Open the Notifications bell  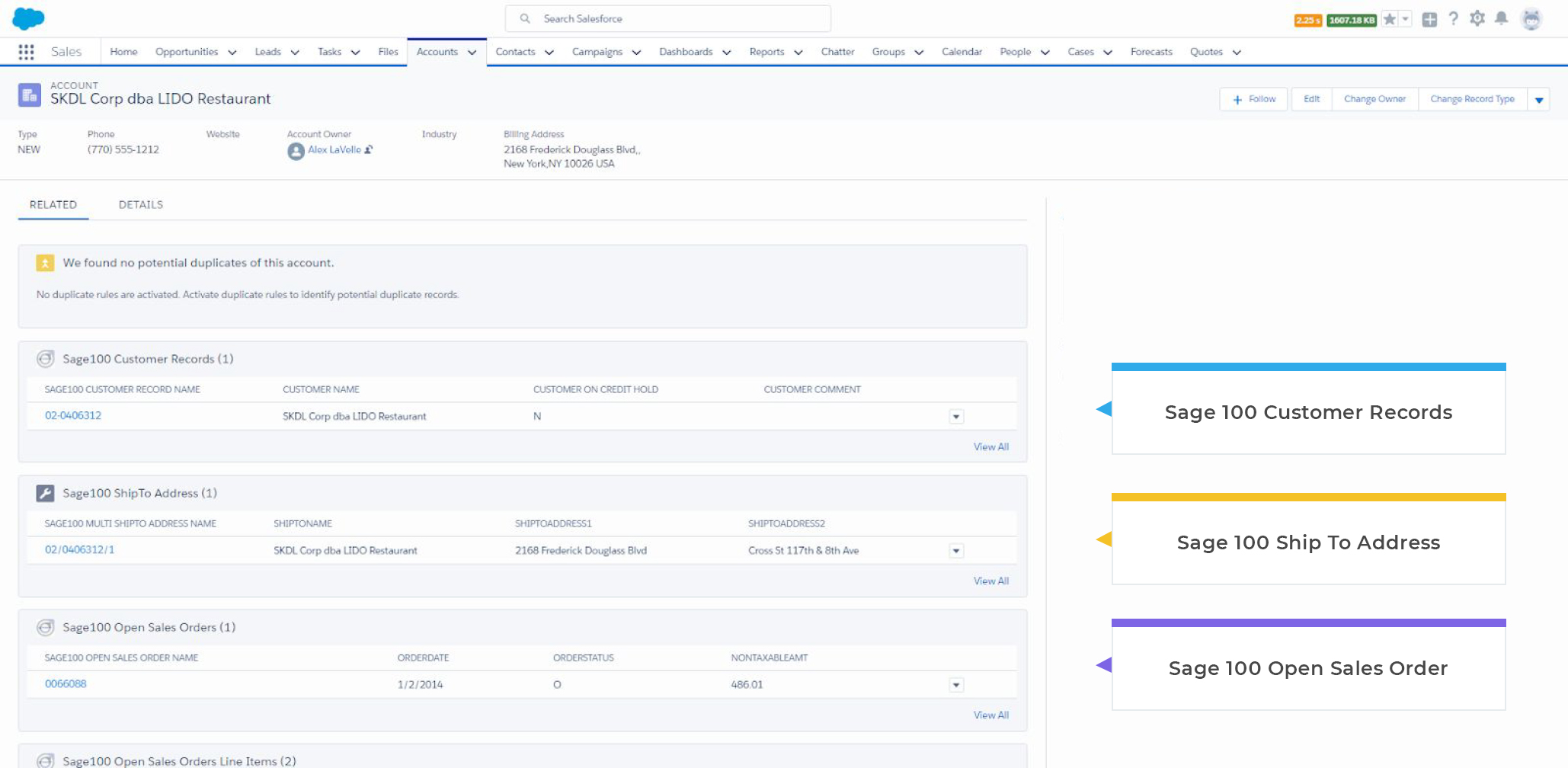(1501, 19)
